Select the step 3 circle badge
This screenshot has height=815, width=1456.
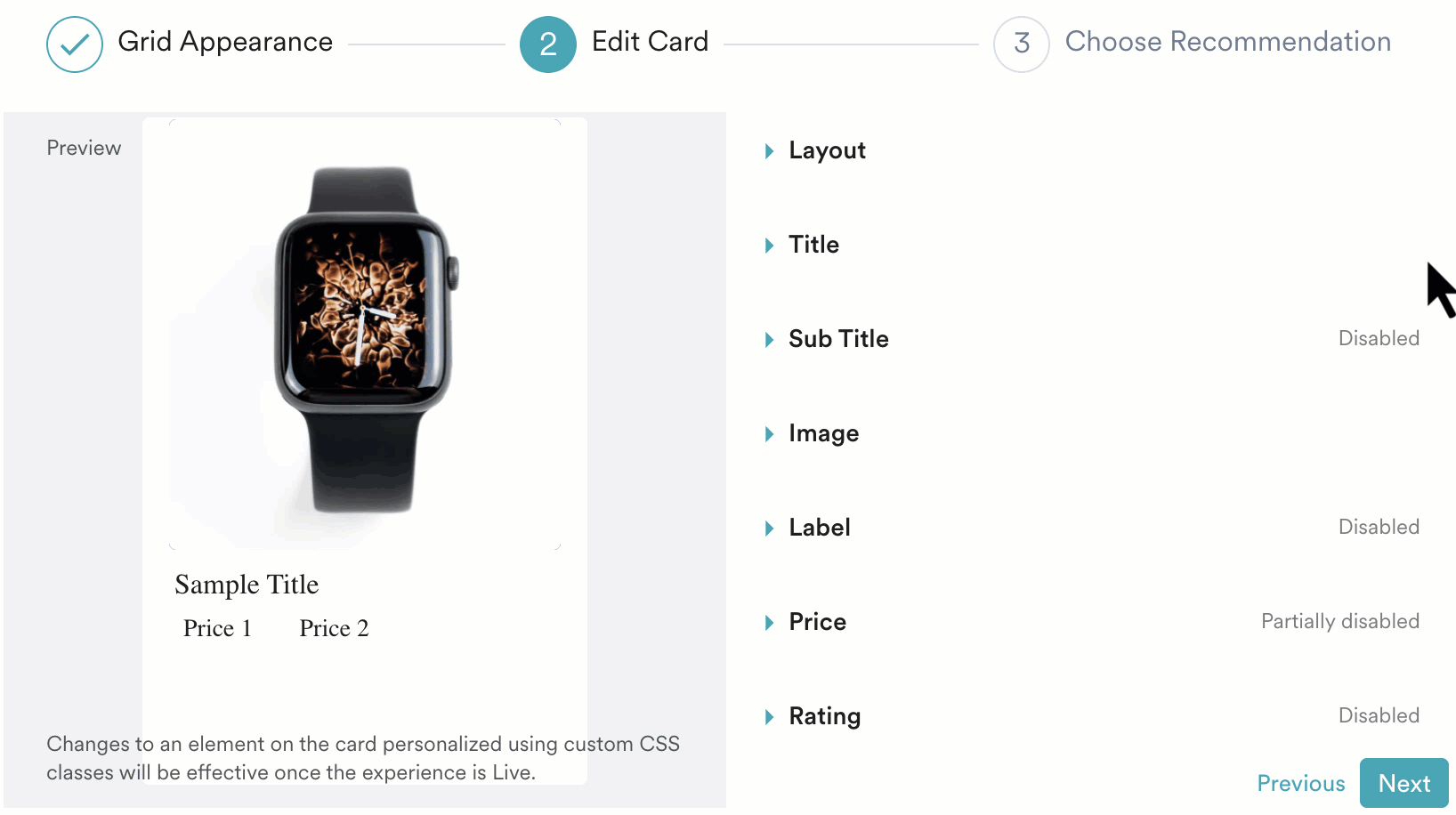(x=1021, y=44)
